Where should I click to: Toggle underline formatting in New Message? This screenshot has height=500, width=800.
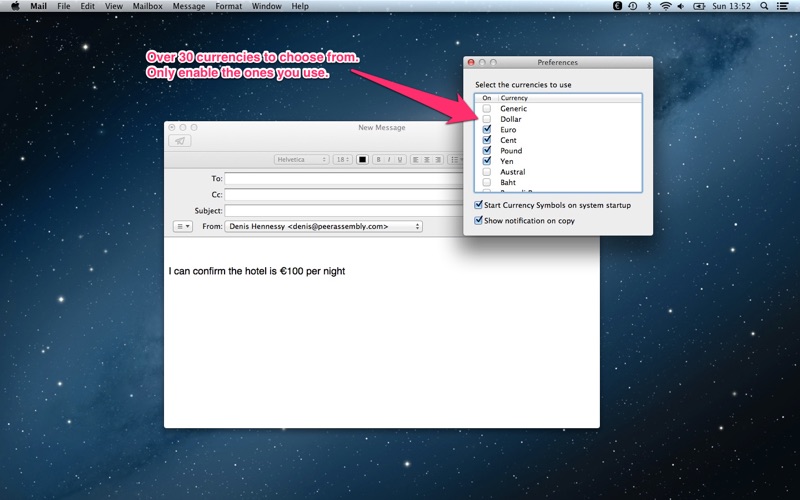pos(400,160)
